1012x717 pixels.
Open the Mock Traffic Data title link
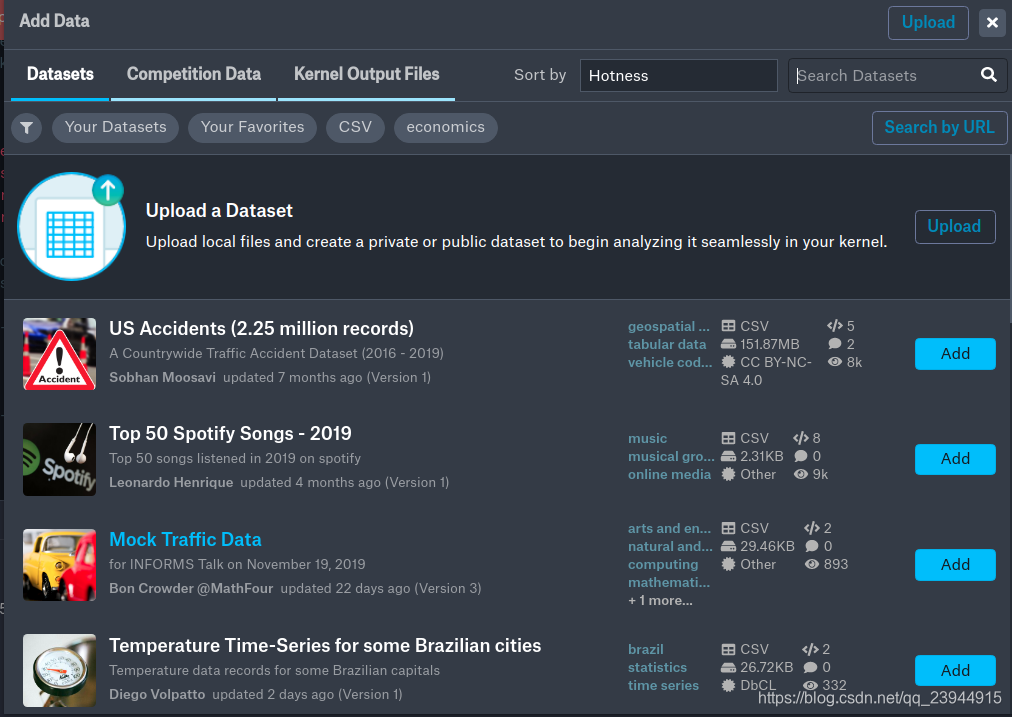[185, 539]
